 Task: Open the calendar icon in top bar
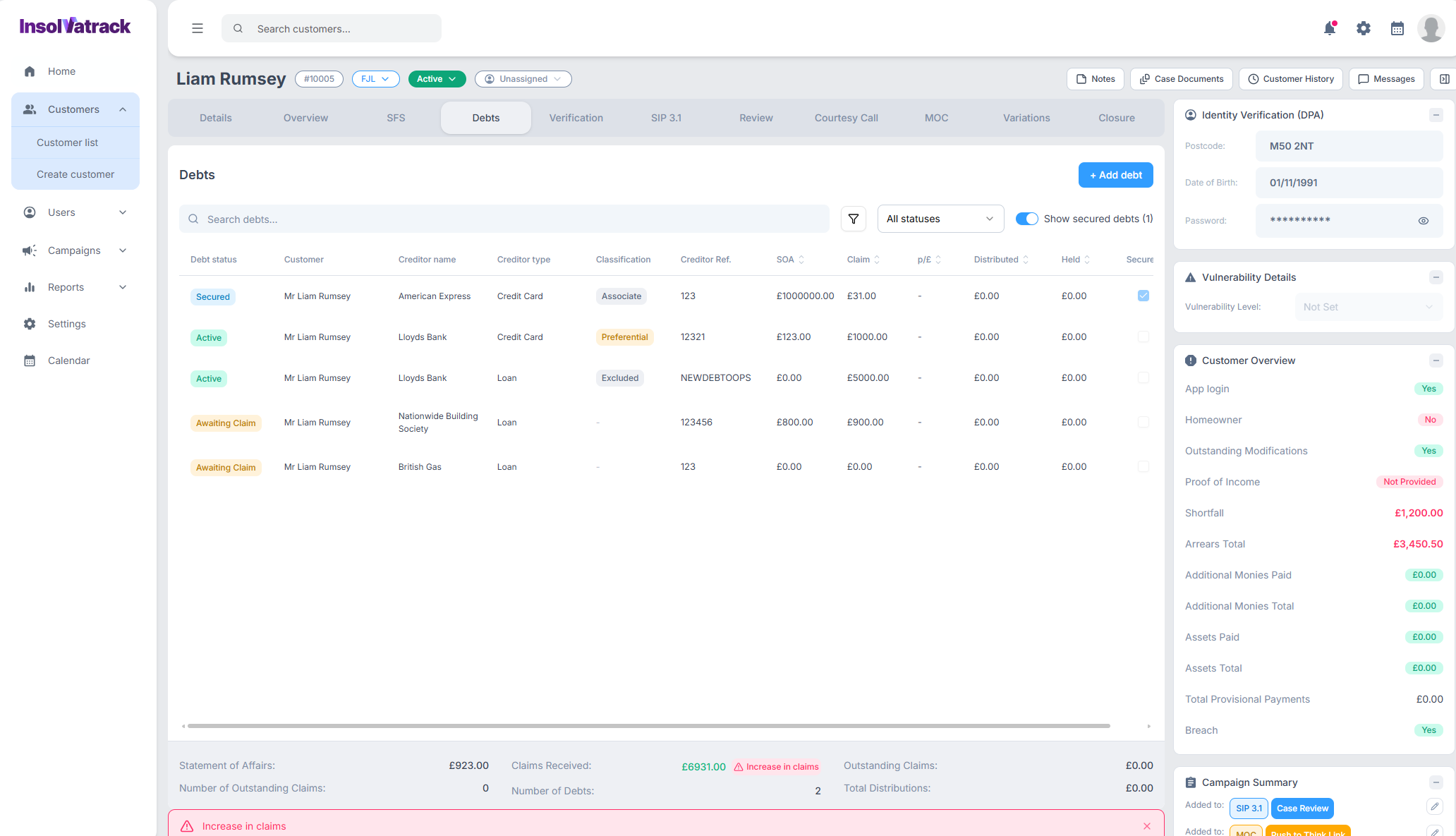coord(1397,28)
